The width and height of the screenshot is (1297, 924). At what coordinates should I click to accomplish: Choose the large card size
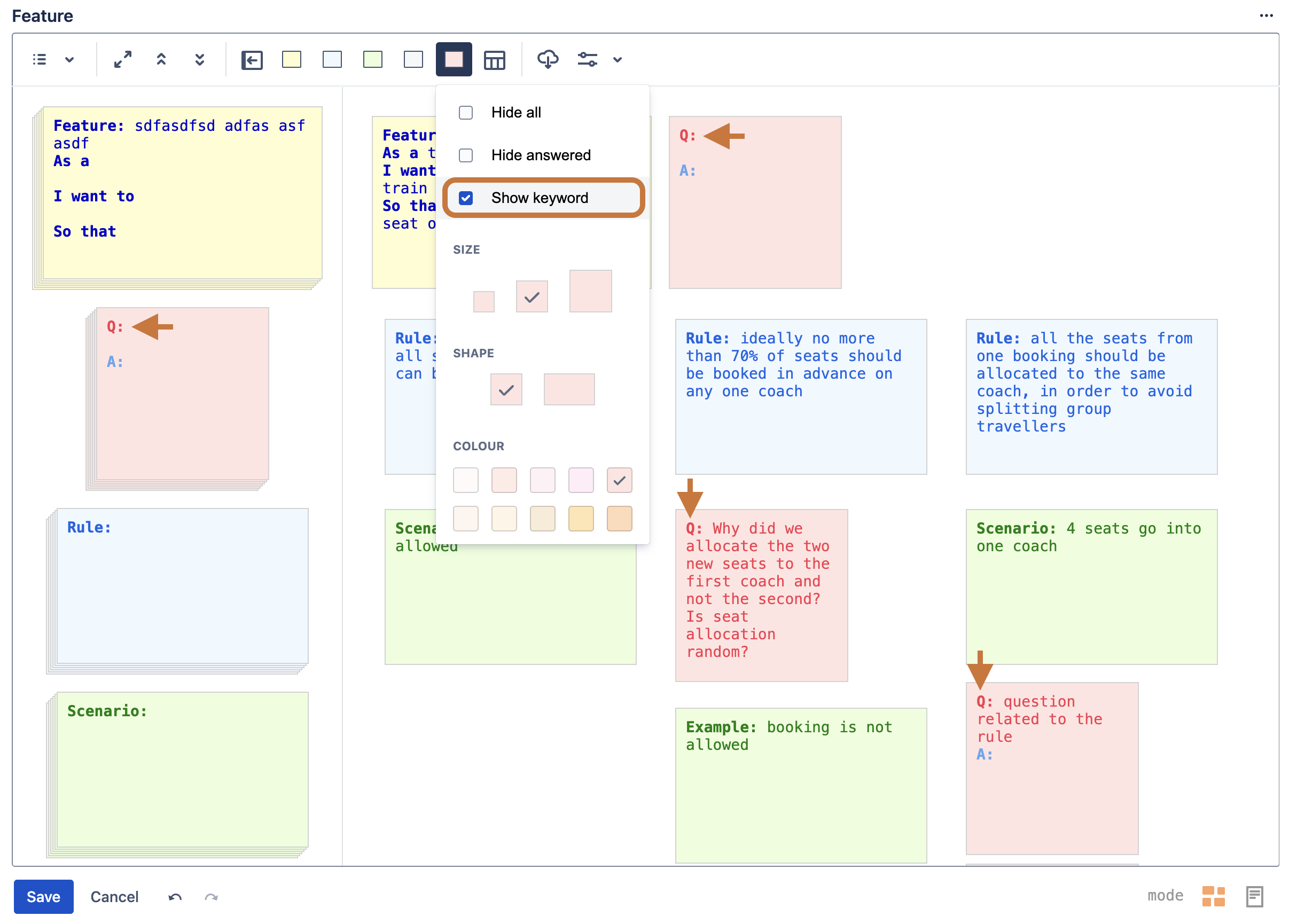[591, 291]
